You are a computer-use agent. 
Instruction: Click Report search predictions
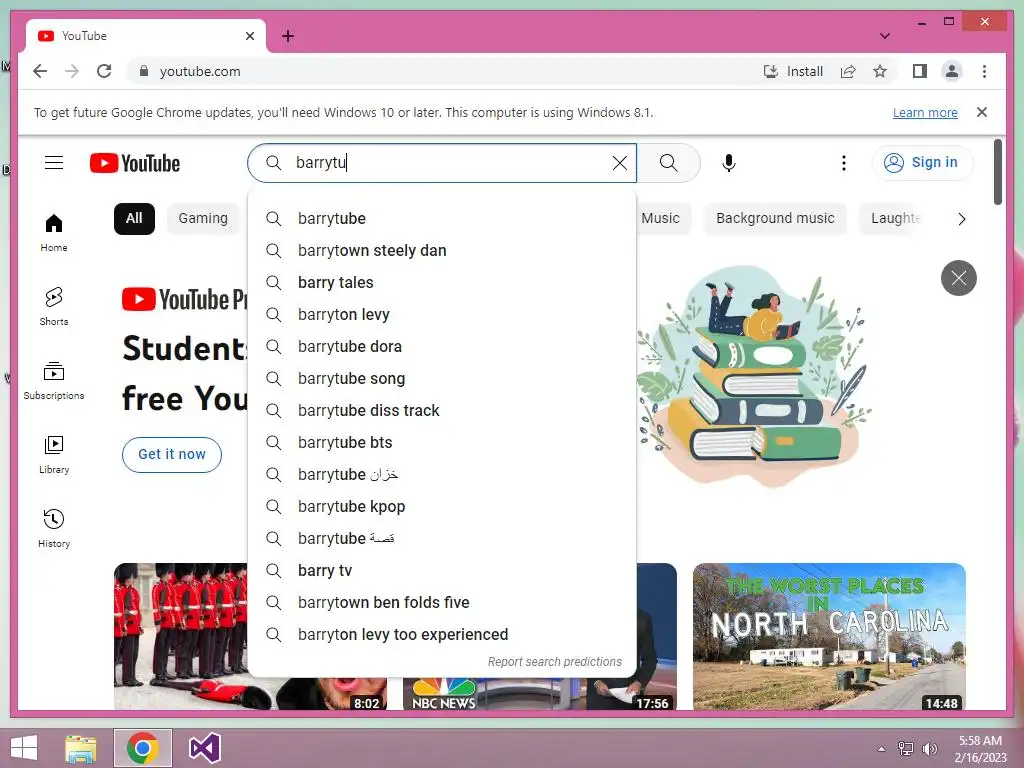pos(554,662)
